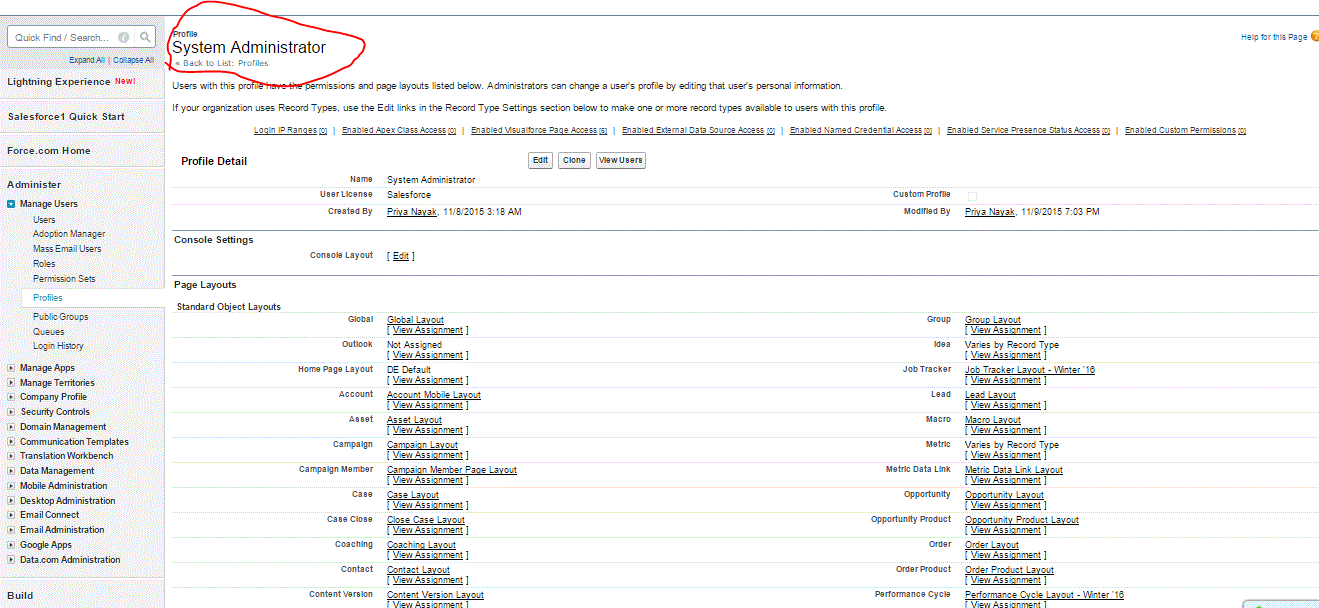Open Force.com Home in the sidebar
The width and height of the screenshot is (1319, 608).
(49, 151)
